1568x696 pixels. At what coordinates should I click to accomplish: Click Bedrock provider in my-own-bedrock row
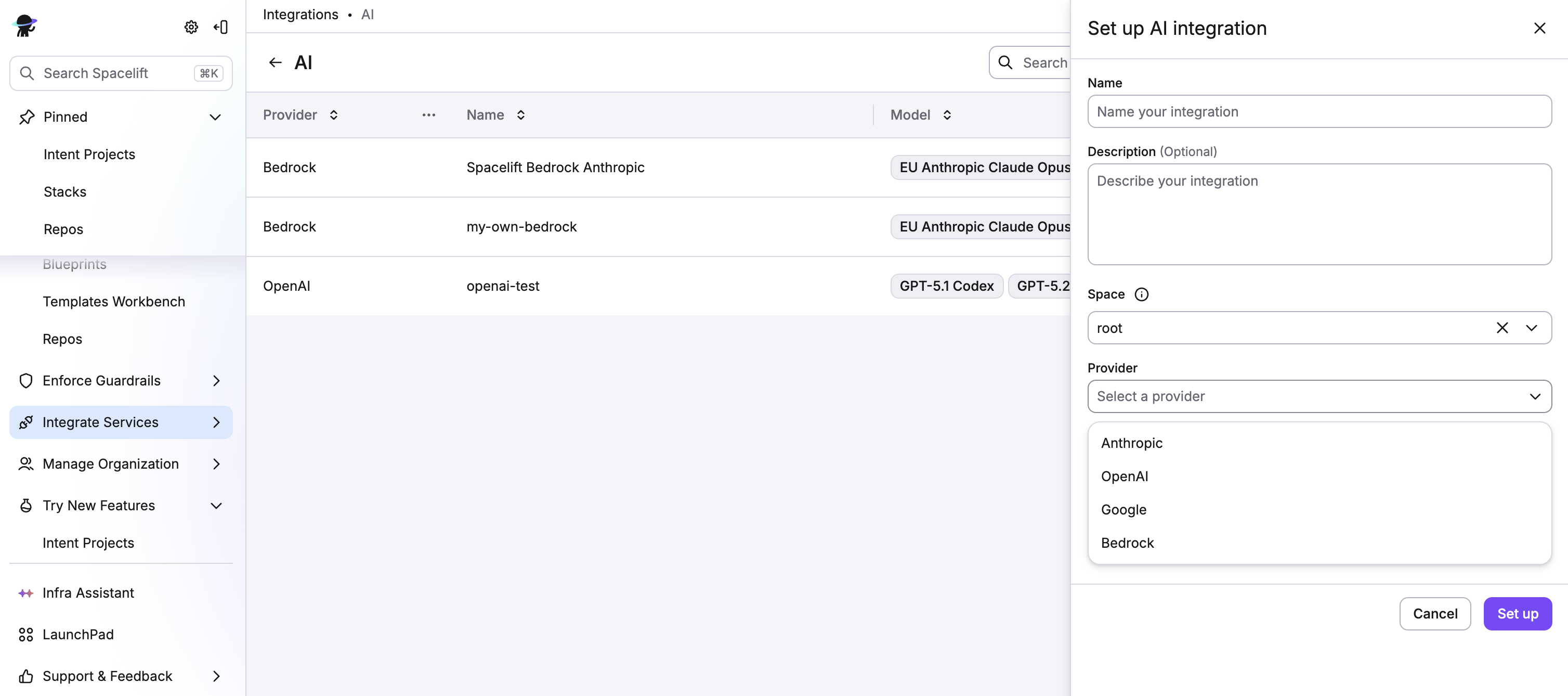[290, 226]
